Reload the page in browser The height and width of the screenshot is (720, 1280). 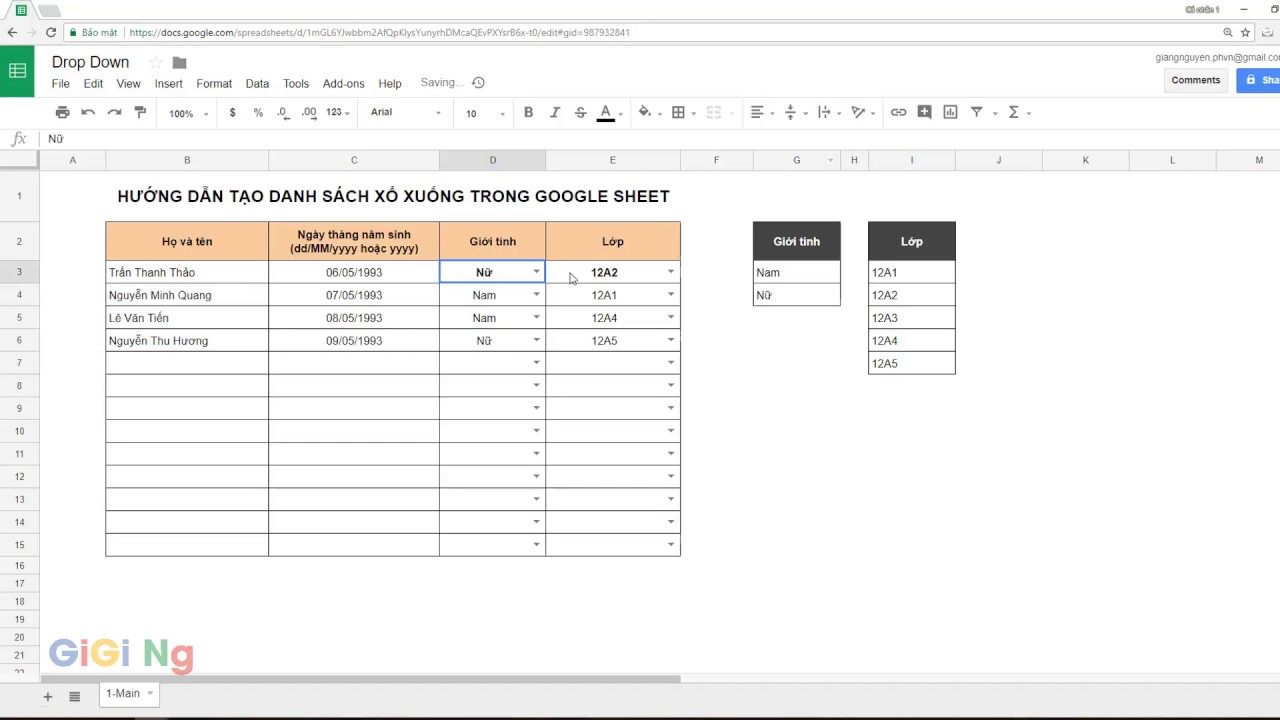[51, 32]
